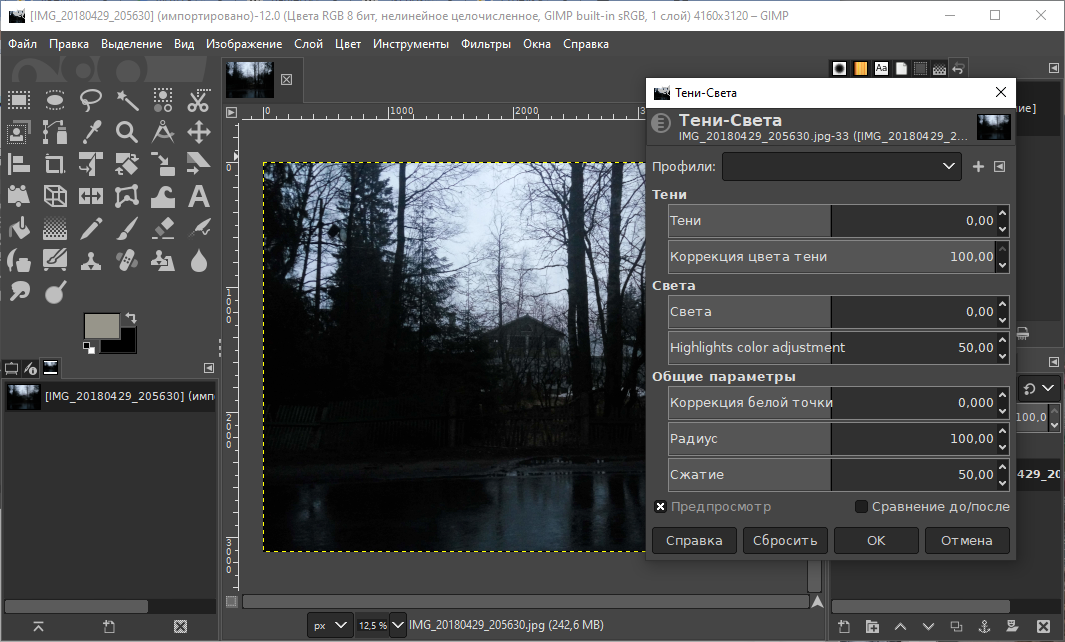
Task: Open the zoom percentage dropdown
Action: pyautogui.click(x=398, y=625)
